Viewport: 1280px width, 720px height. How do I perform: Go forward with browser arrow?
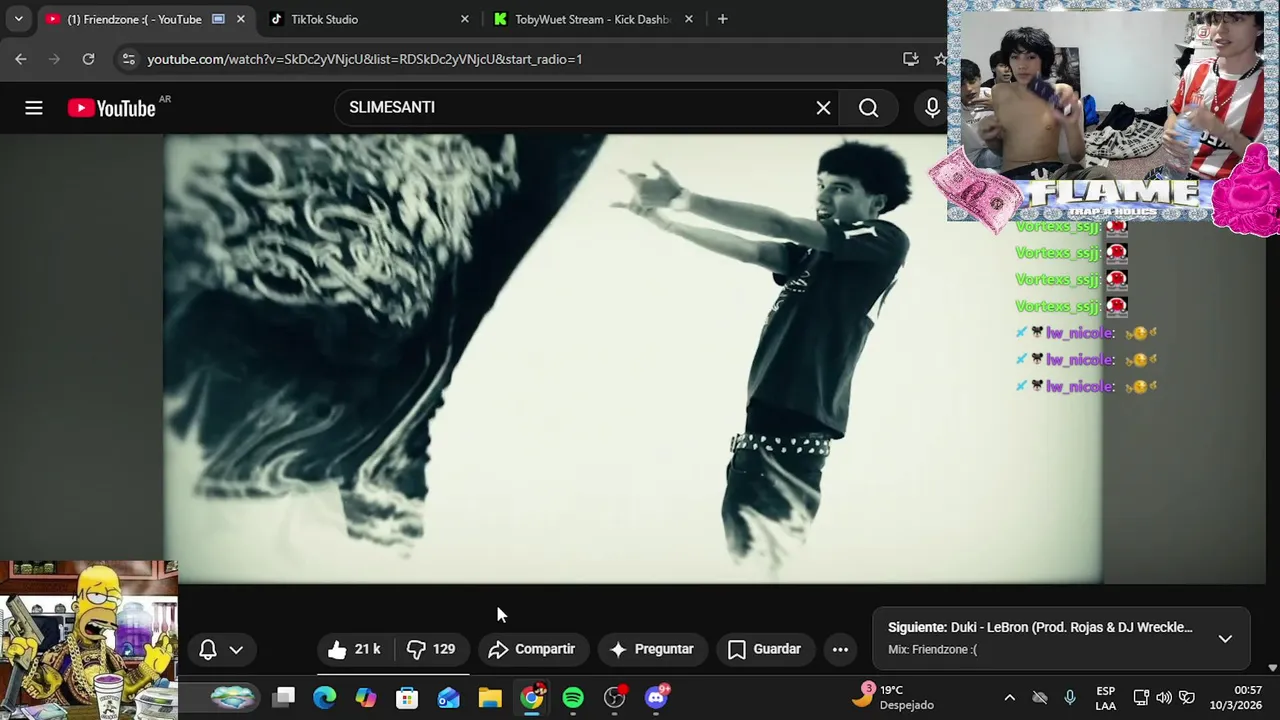(x=55, y=59)
